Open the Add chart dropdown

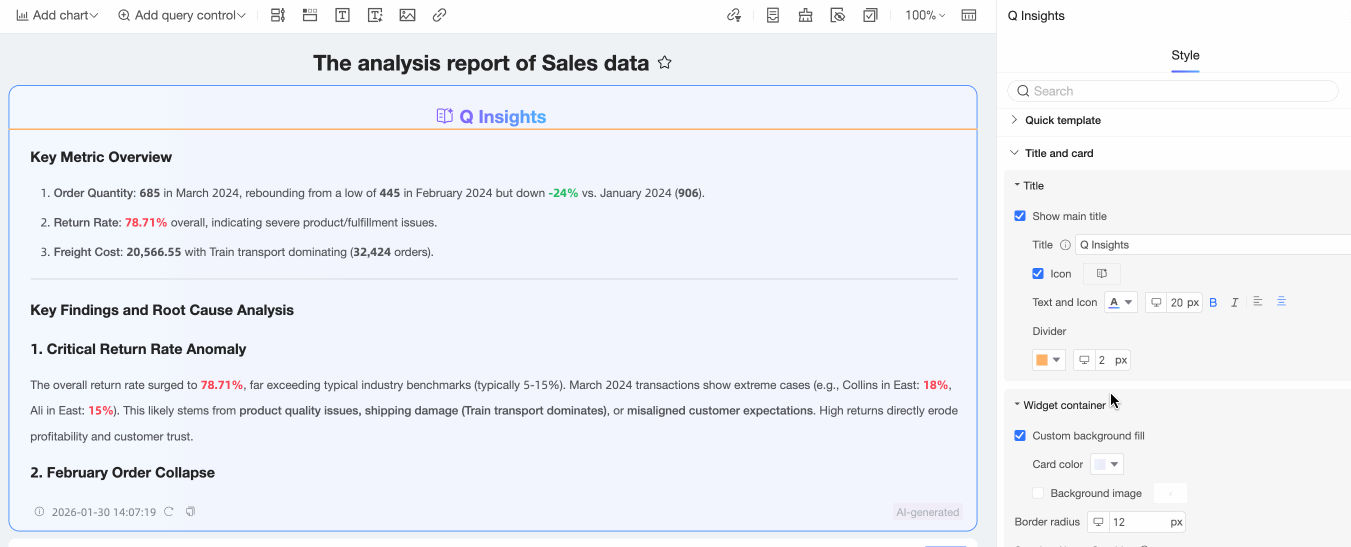pyautogui.click(x=57, y=15)
